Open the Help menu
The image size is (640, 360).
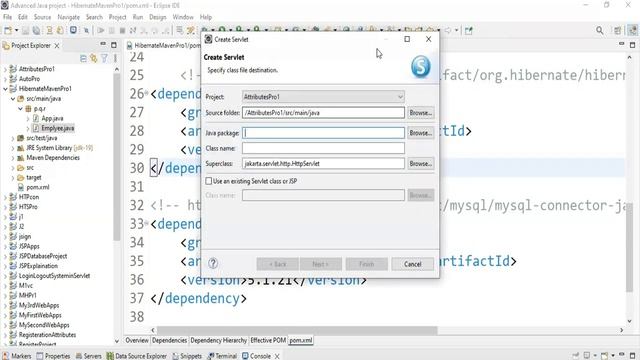[205, 17]
